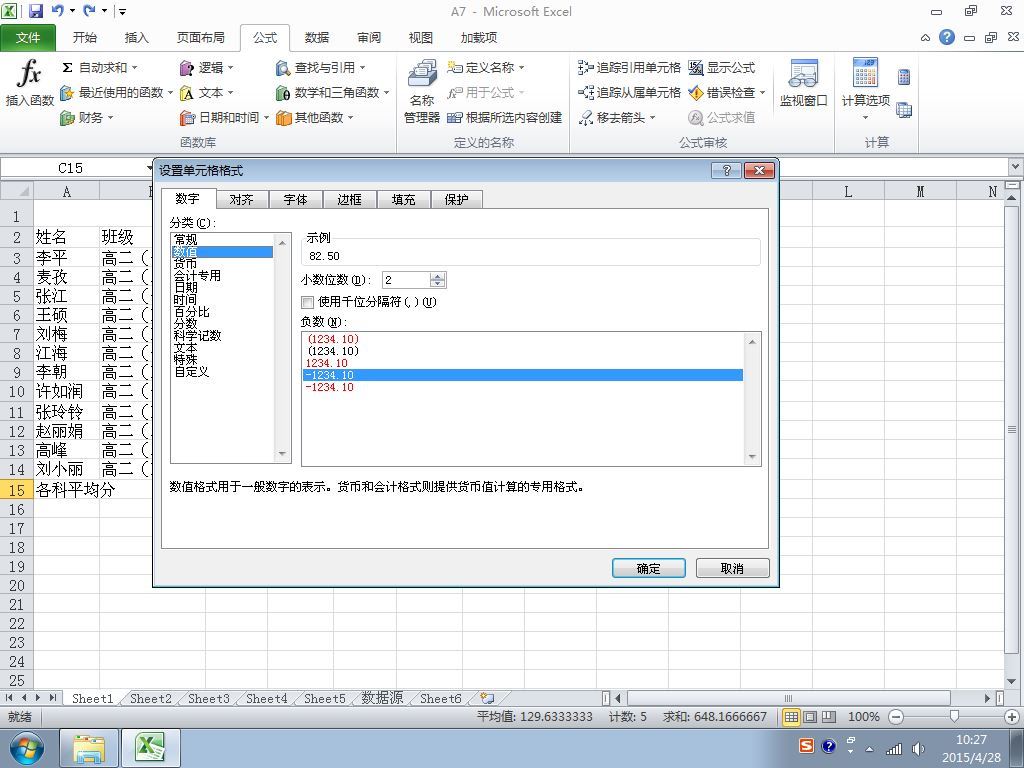Click Create from Selection (根据所选内容创建)
1024x768 pixels.
505,118
